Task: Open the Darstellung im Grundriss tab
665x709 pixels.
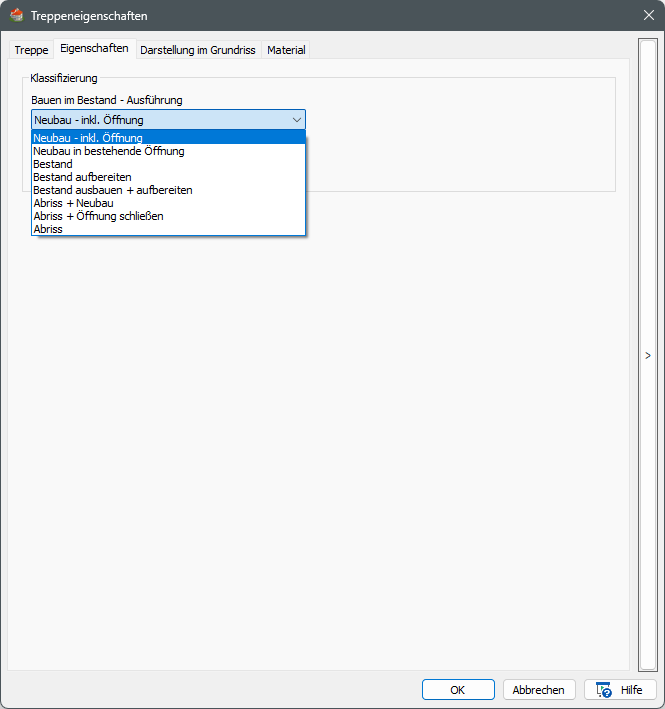Action: (198, 50)
